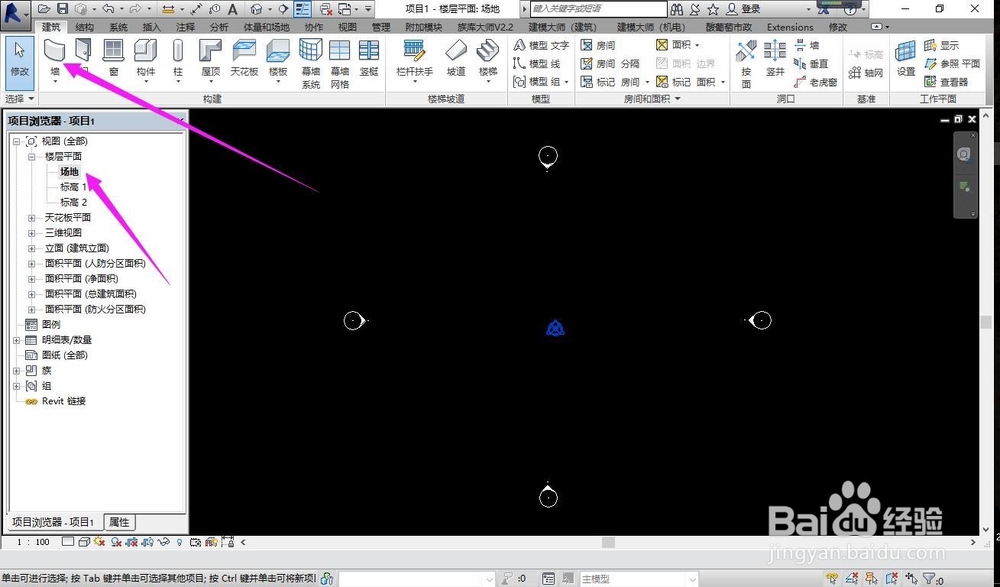Click the Save icon in quick access toolbar

62,9
